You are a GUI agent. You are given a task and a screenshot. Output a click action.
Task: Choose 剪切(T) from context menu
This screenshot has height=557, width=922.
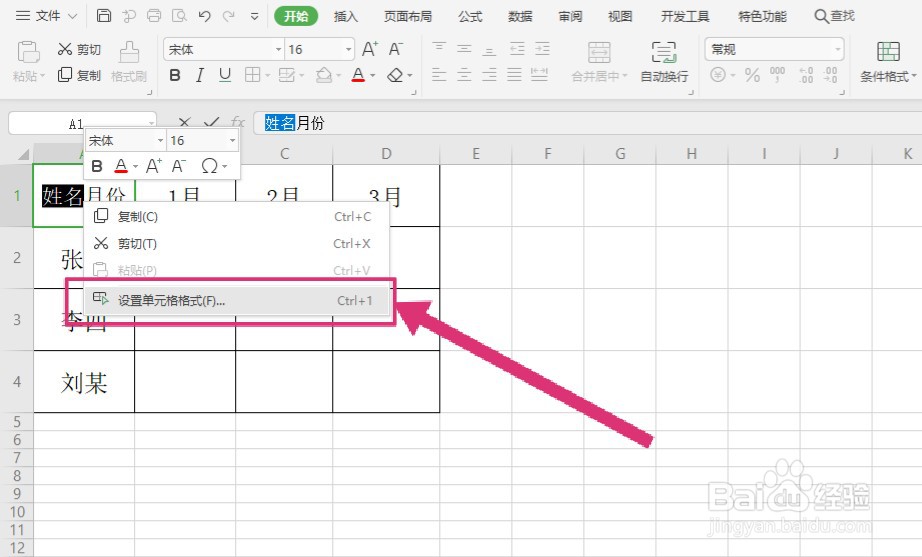pyautogui.click(x=236, y=244)
